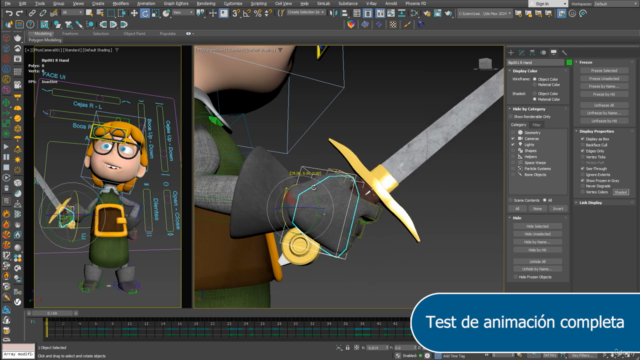Open the Animation menu

pyautogui.click(x=146, y=4)
